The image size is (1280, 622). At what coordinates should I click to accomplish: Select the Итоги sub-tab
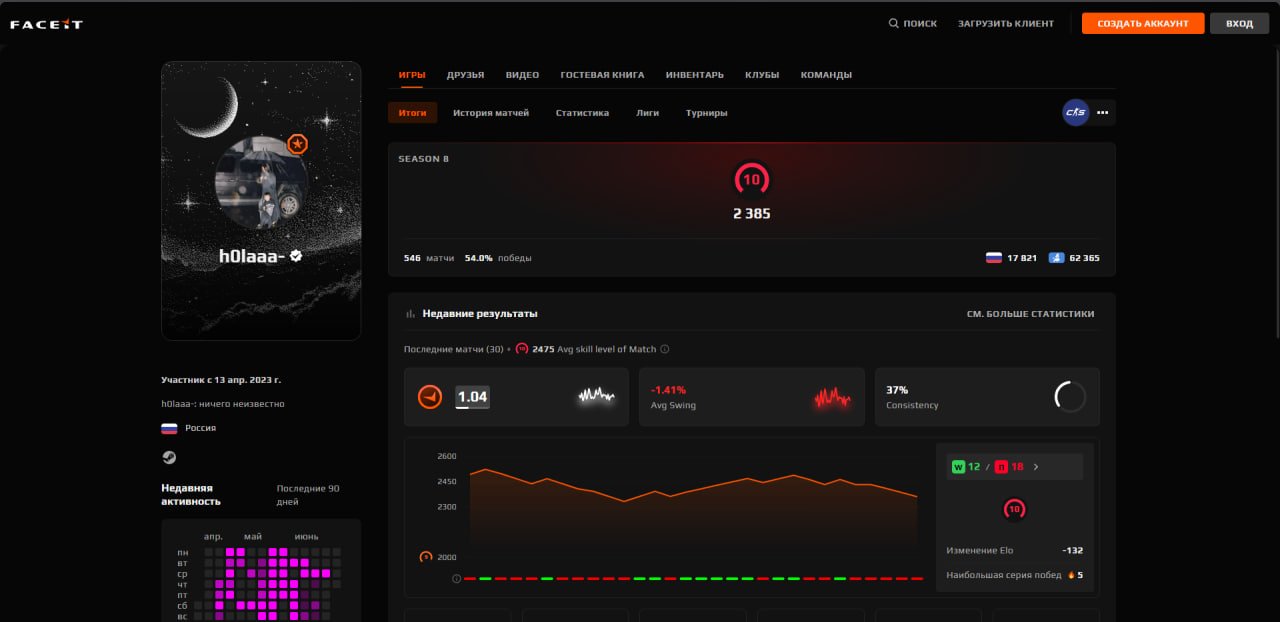coord(412,113)
